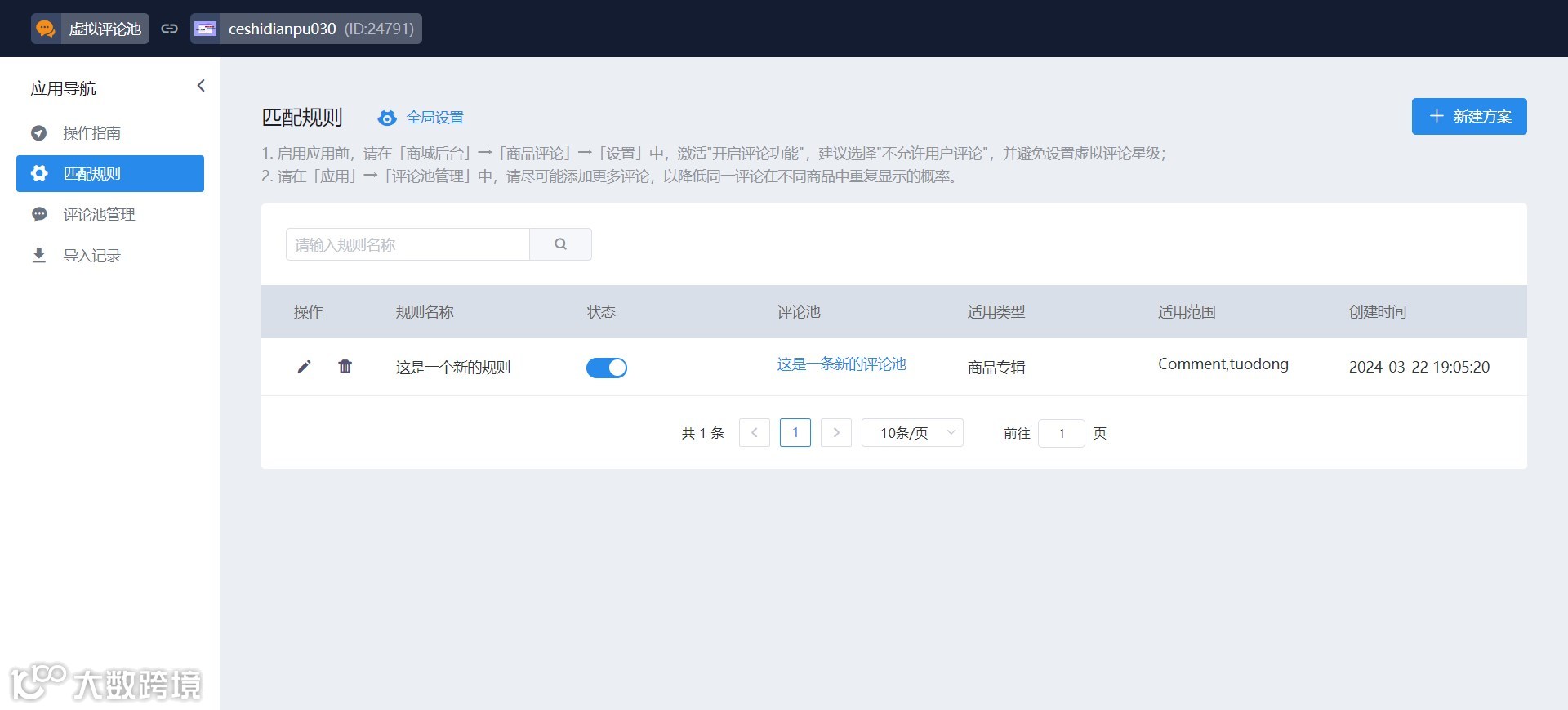Click the rule name 这是一个新的规则
This screenshot has width=1568, height=710.
pyautogui.click(x=453, y=368)
